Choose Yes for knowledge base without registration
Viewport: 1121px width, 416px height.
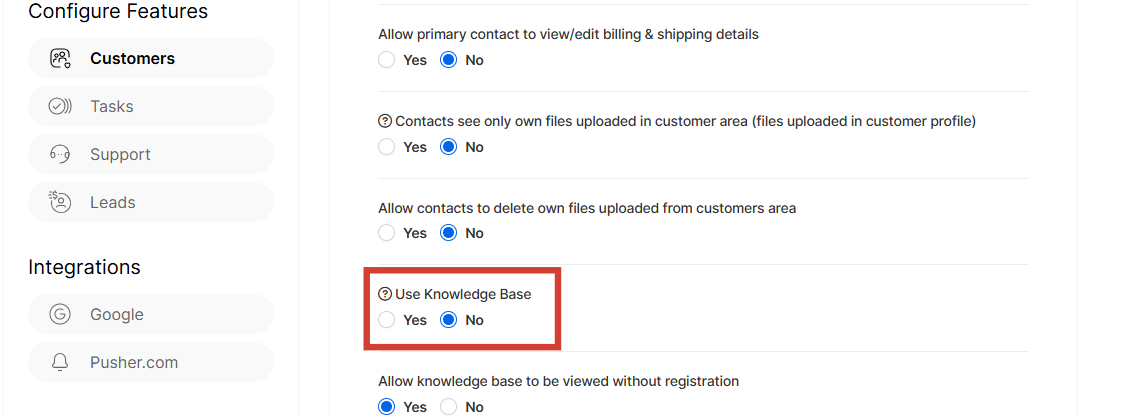pyautogui.click(x=387, y=407)
